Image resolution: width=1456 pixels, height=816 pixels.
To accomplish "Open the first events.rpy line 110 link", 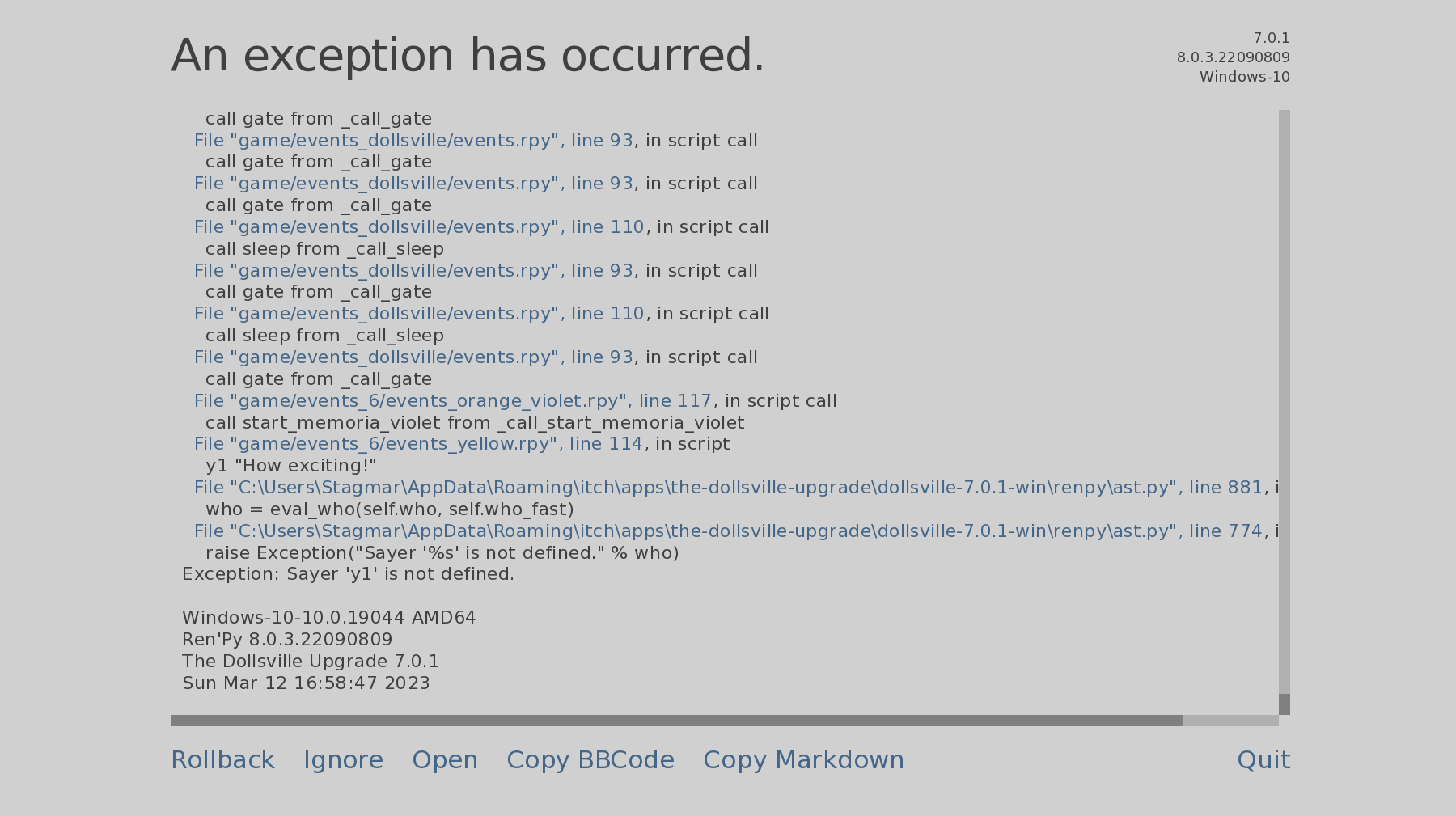I will (419, 227).
